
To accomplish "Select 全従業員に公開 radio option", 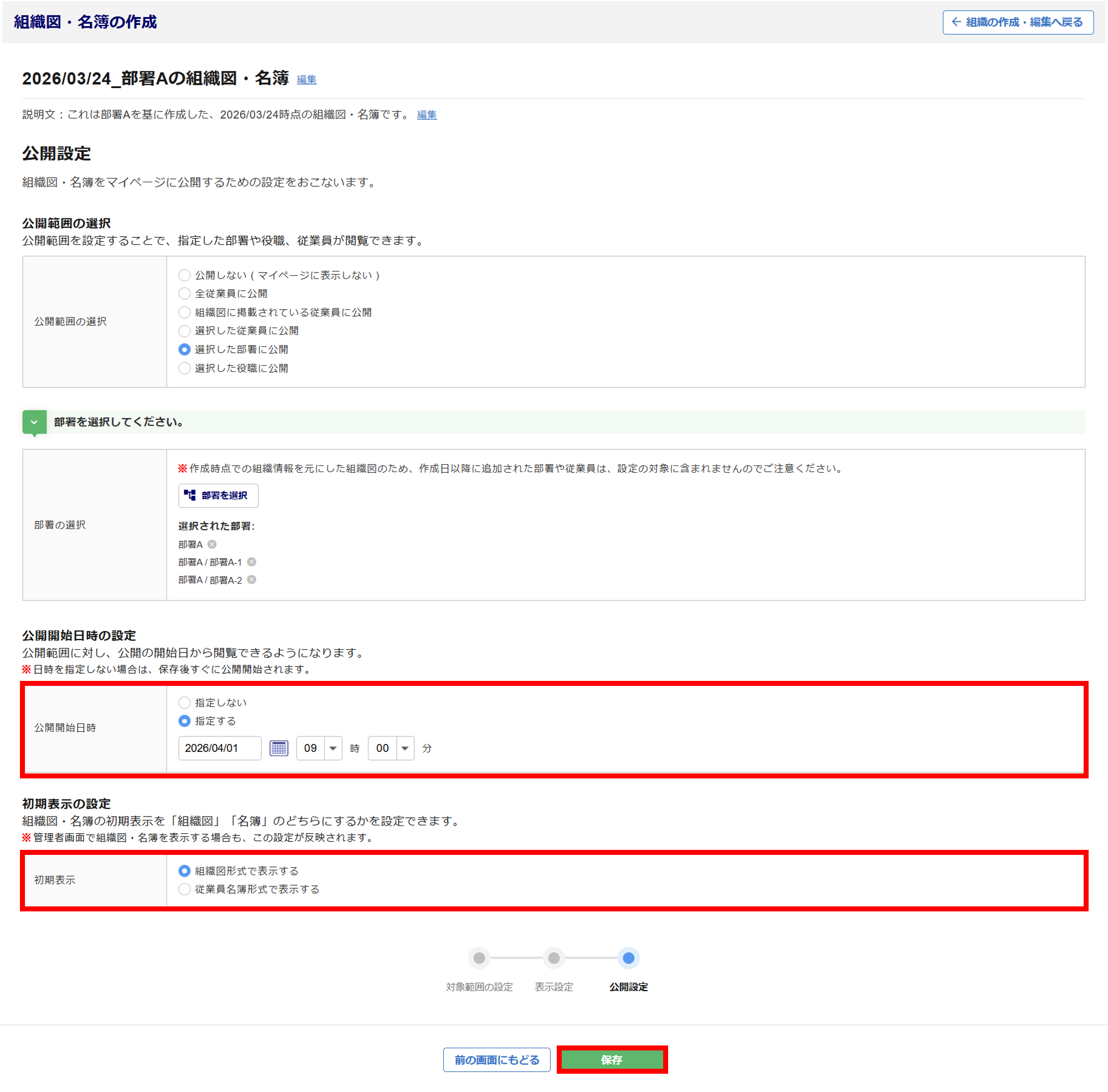I will [184, 294].
